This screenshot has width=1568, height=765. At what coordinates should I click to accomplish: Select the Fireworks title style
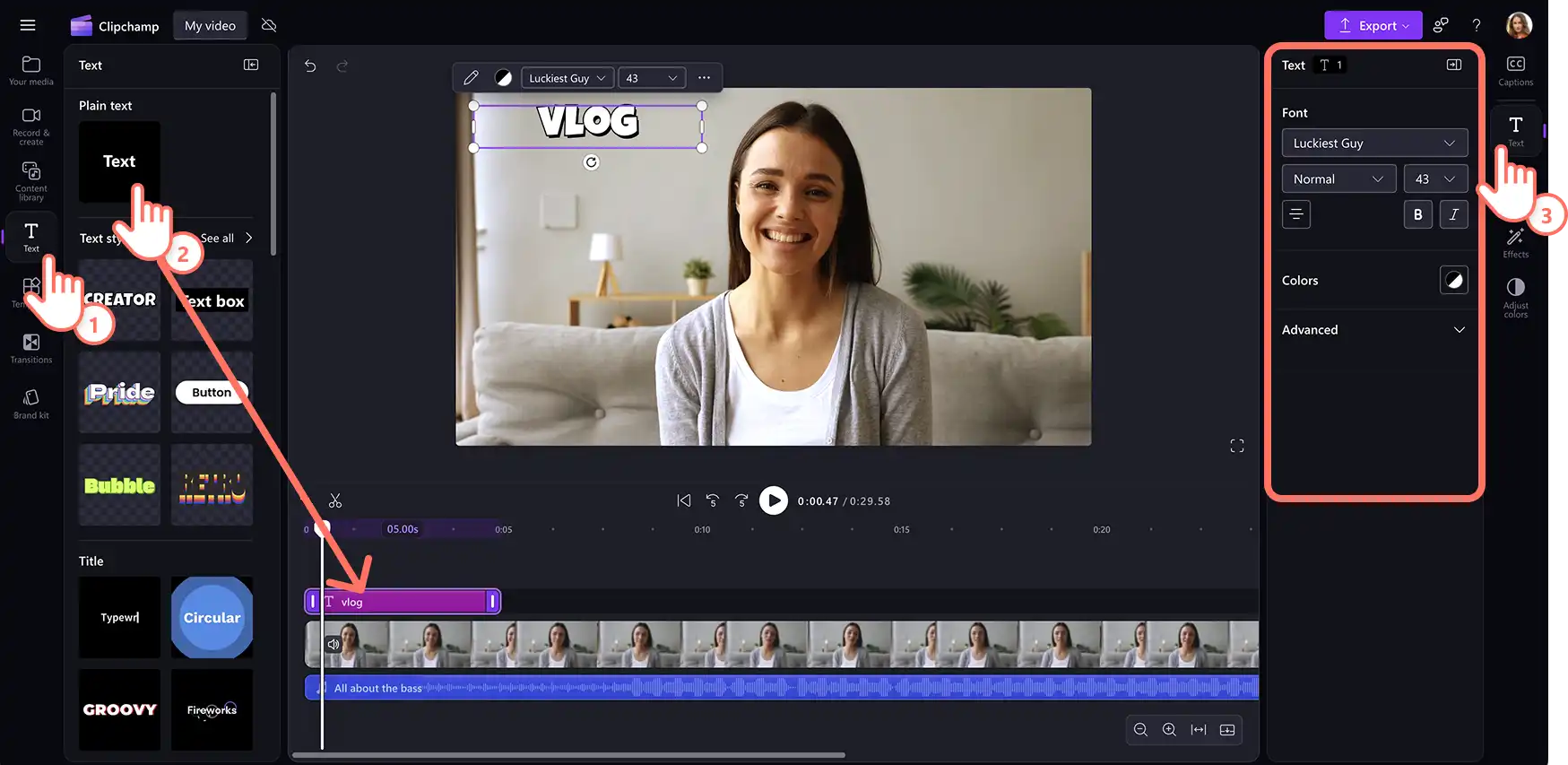click(x=212, y=709)
